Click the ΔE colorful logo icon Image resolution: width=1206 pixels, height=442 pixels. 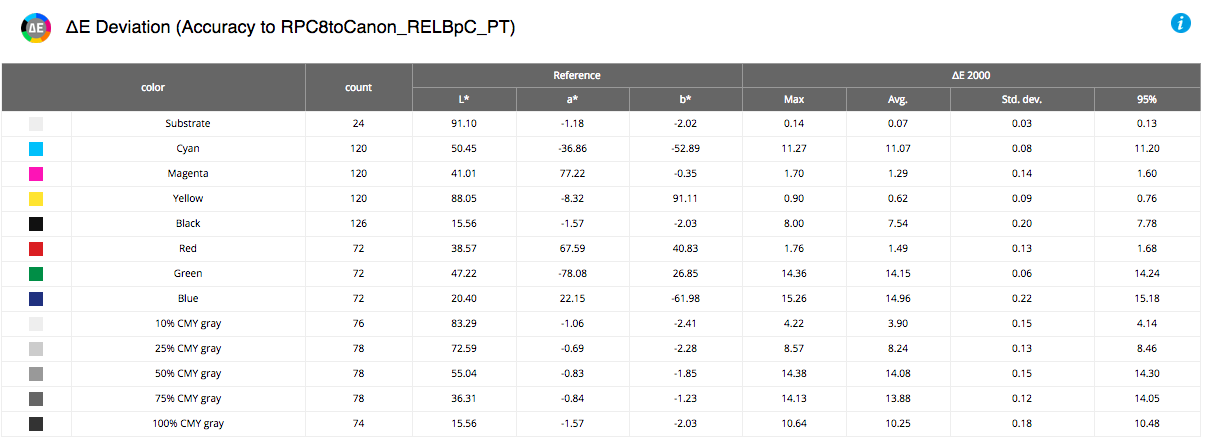[x=35, y=27]
